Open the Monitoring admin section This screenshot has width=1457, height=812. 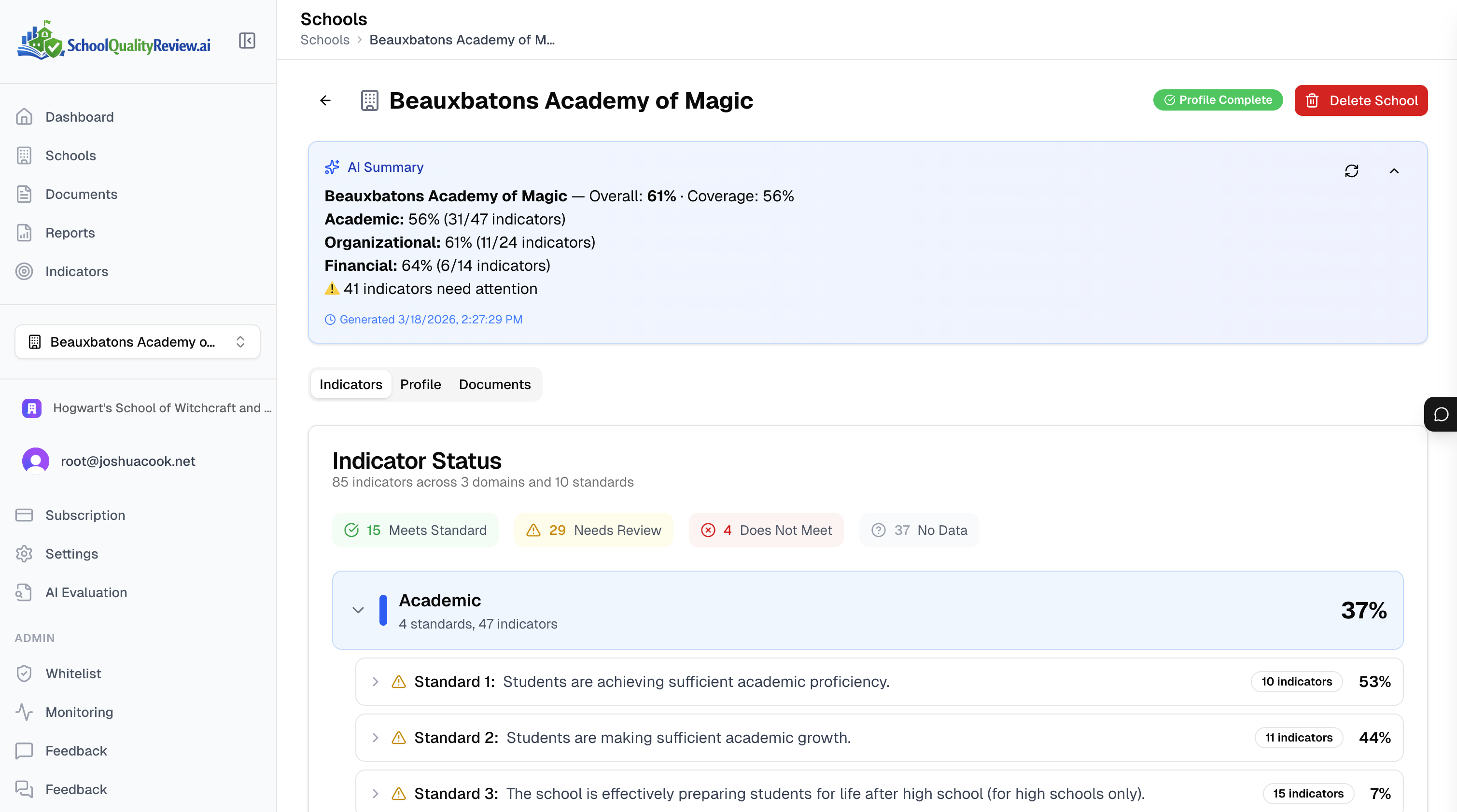79,712
